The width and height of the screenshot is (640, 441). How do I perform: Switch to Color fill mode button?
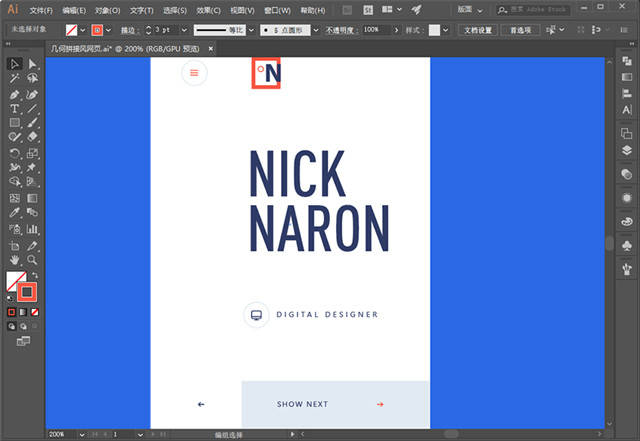tap(12, 312)
